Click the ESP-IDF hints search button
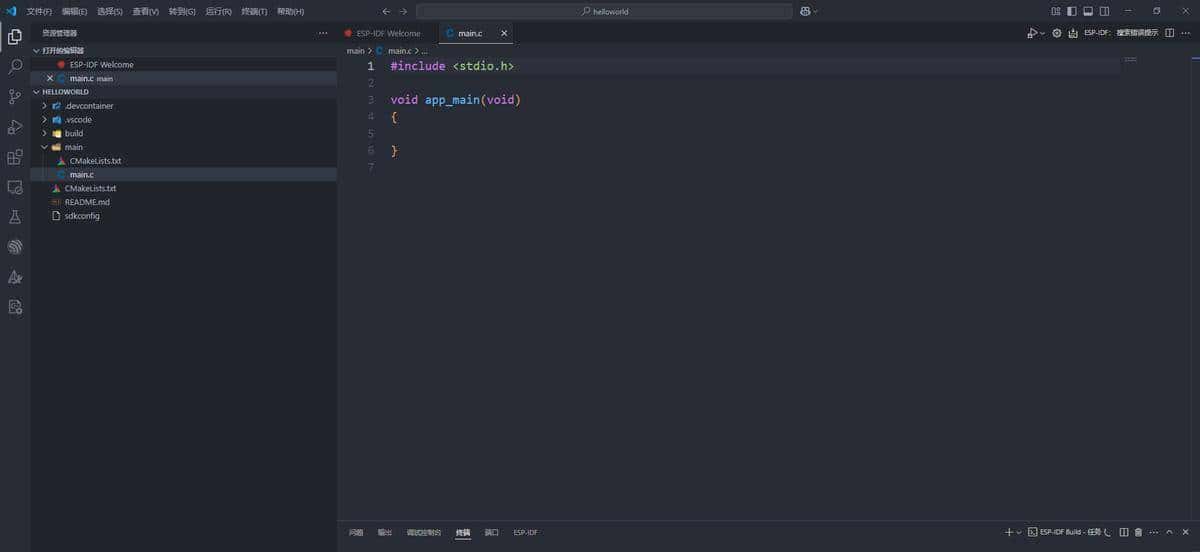Viewport: 1200px width, 552px height. 1121,33
